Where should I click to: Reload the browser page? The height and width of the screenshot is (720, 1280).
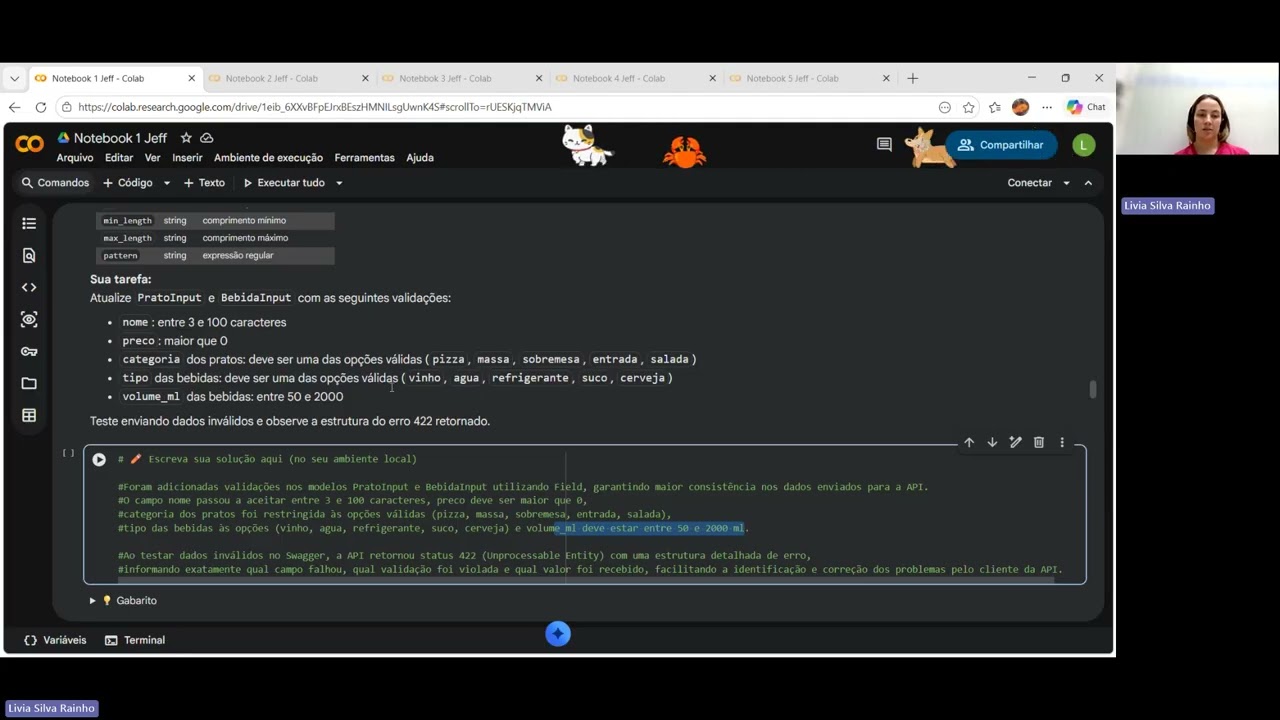(40, 107)
